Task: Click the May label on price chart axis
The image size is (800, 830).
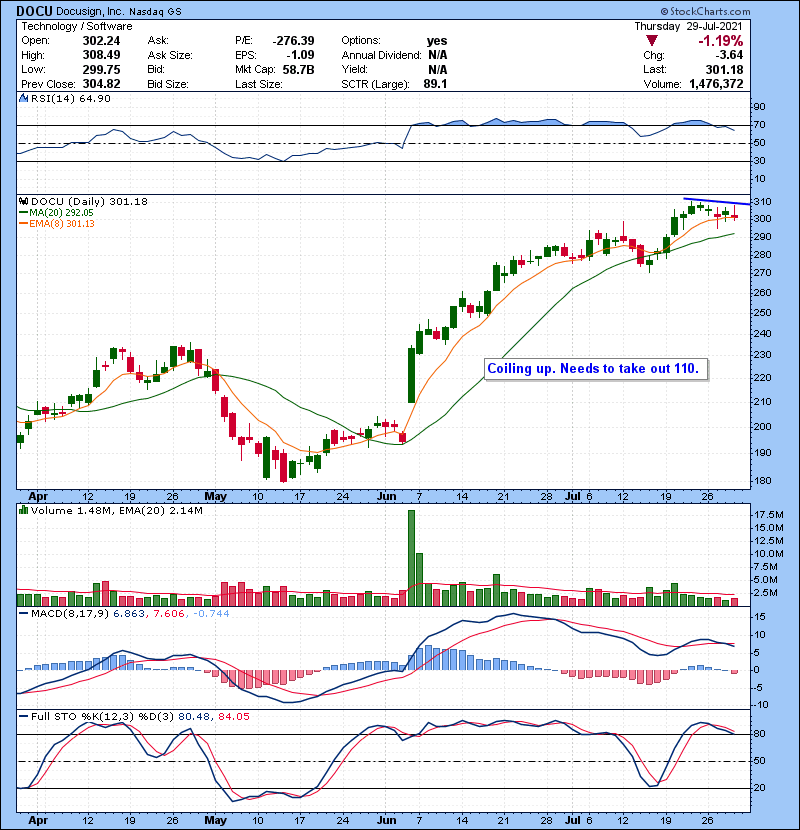Action: [x=215, y=497]
